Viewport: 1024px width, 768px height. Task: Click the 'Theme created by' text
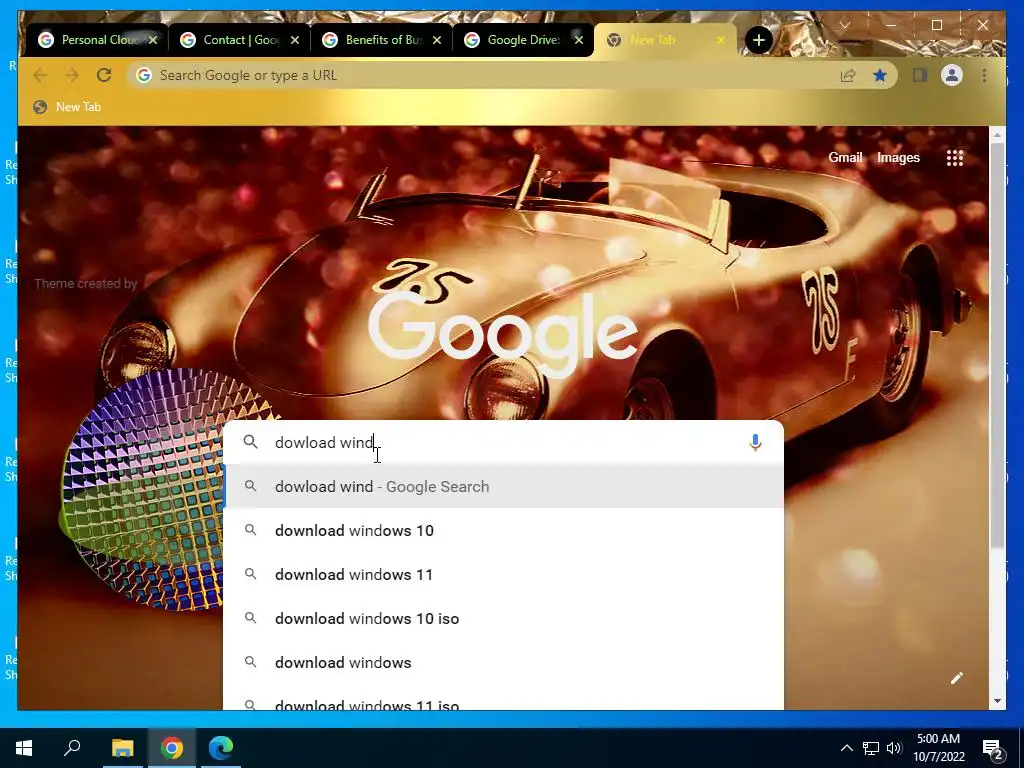[86, 283]
